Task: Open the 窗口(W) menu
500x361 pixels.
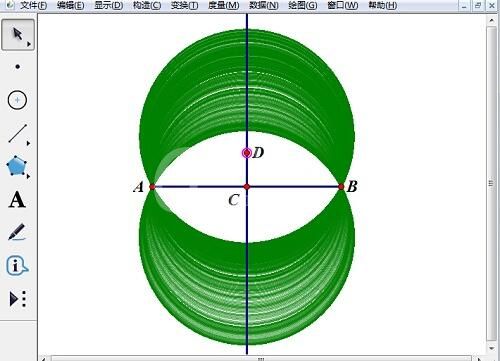Action: click(342, 5)
